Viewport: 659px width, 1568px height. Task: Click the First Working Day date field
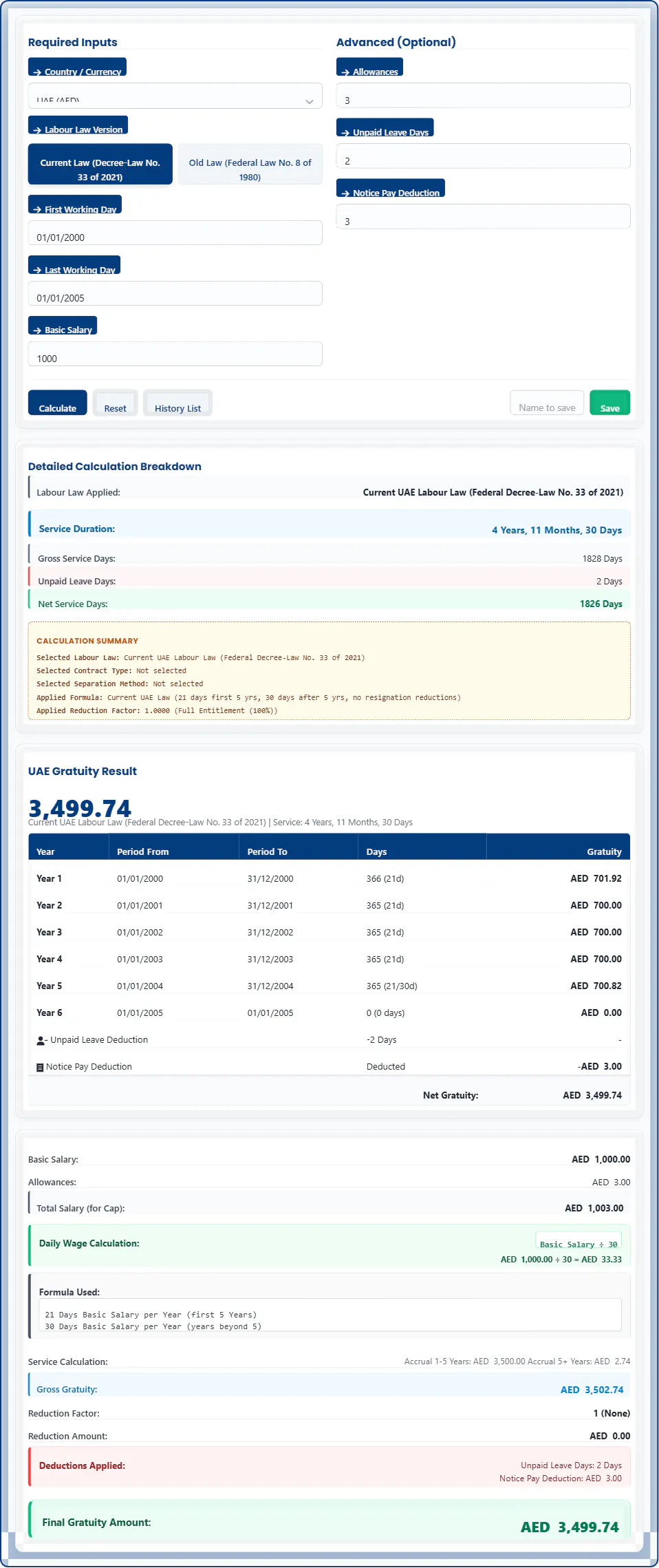coord(175,233)
